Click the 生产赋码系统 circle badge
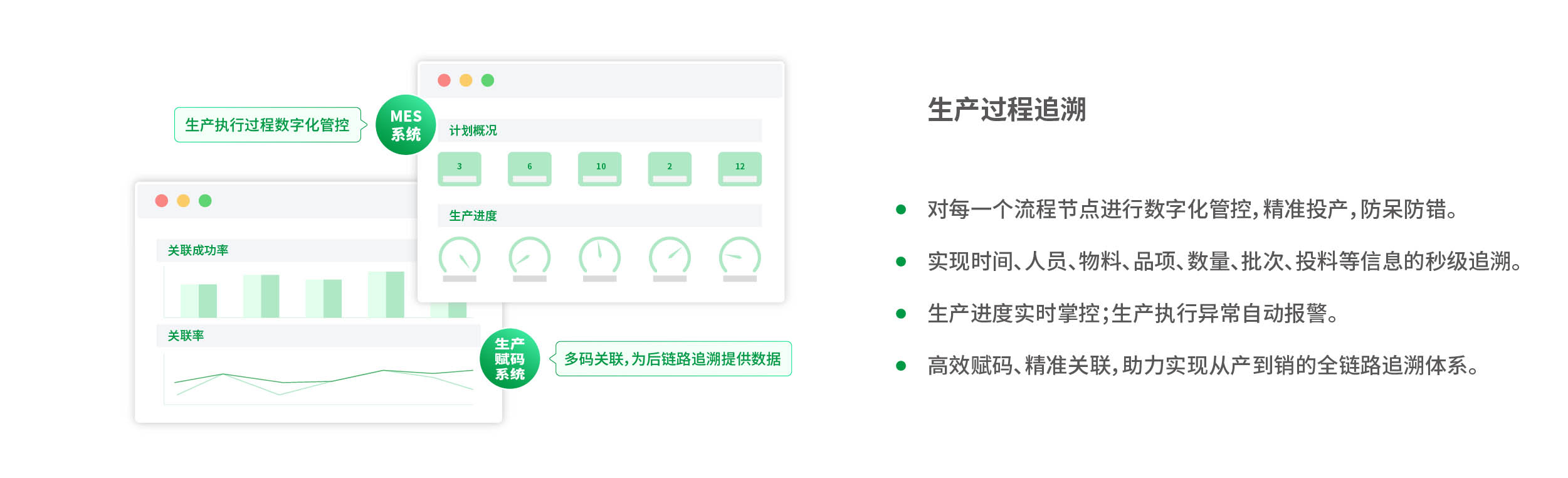 509,359
